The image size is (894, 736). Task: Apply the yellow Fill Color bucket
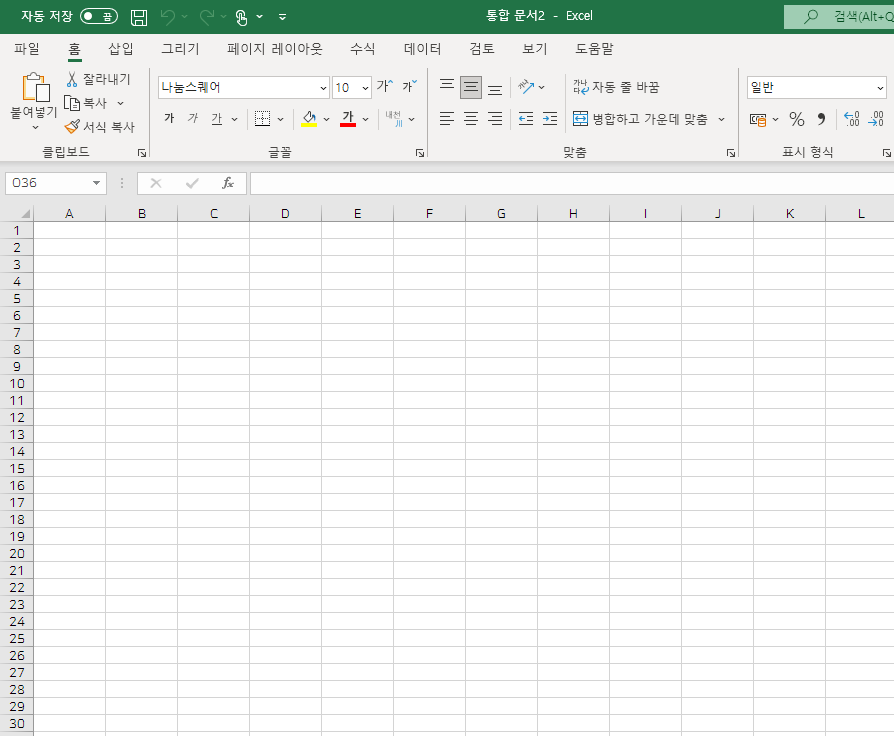pos(309,119)
